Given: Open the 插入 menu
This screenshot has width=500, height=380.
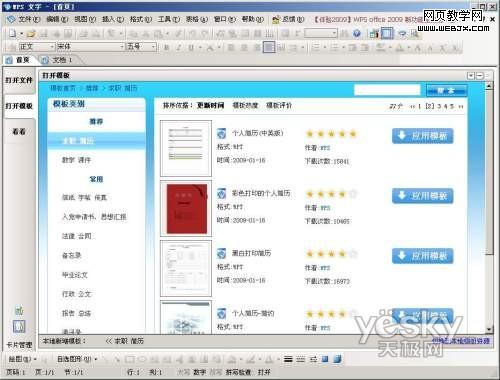Looking at the screenshot, I should [113, 20].
